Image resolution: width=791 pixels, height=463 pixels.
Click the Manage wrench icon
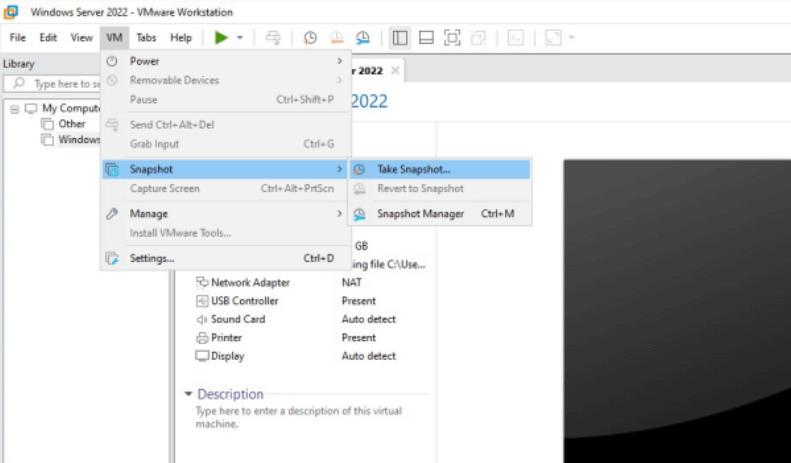pyautogui.click(x=112, y=214)
